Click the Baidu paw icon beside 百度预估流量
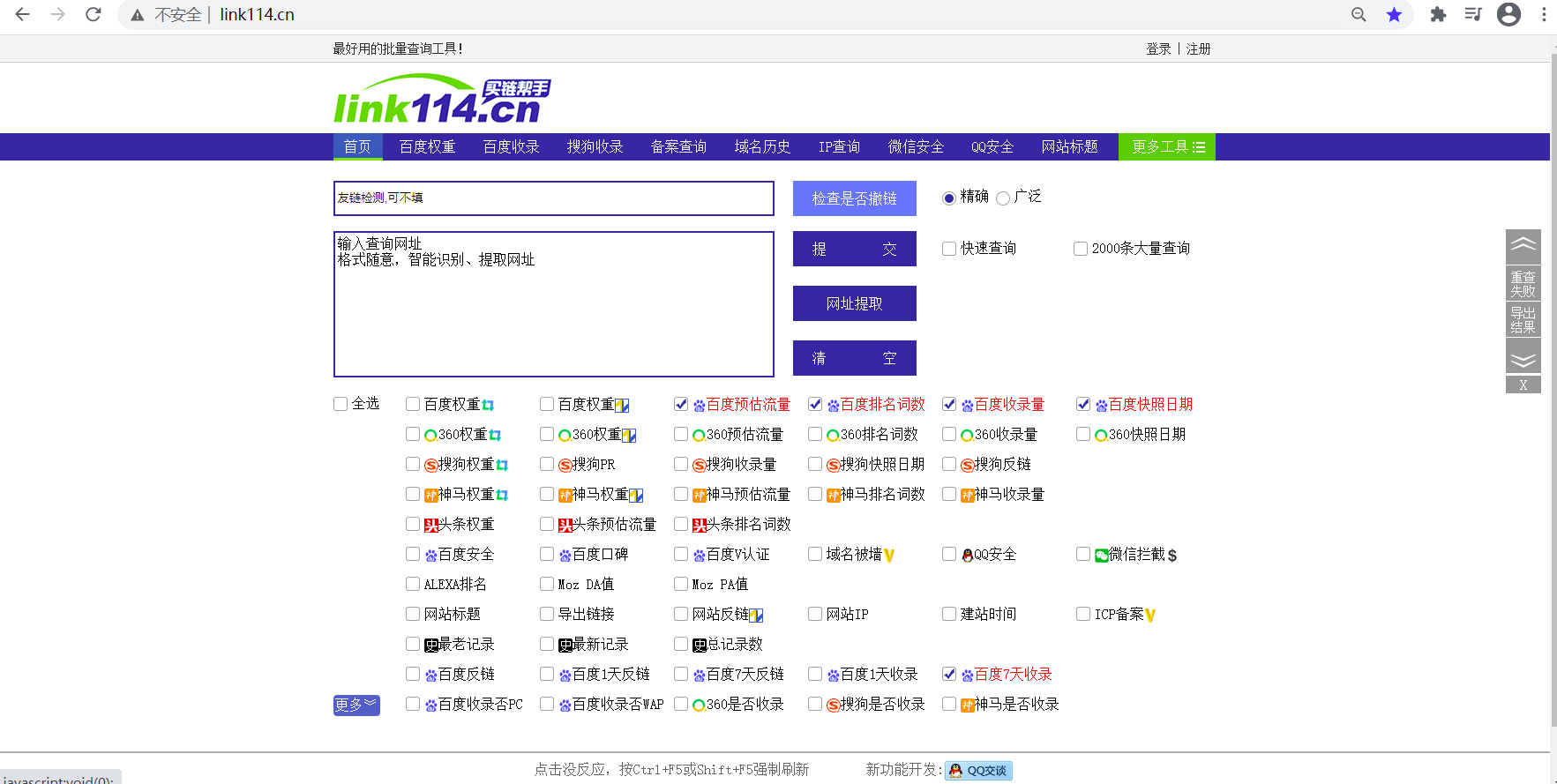Viewport: 1557px width, 784px height. coord(700,406)
